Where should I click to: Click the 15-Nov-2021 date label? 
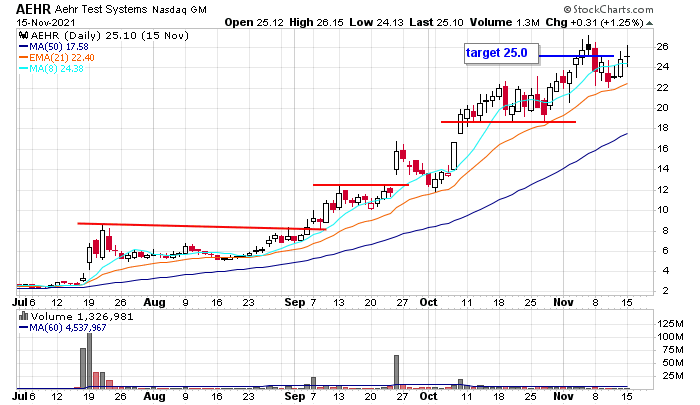coord(46,23)
